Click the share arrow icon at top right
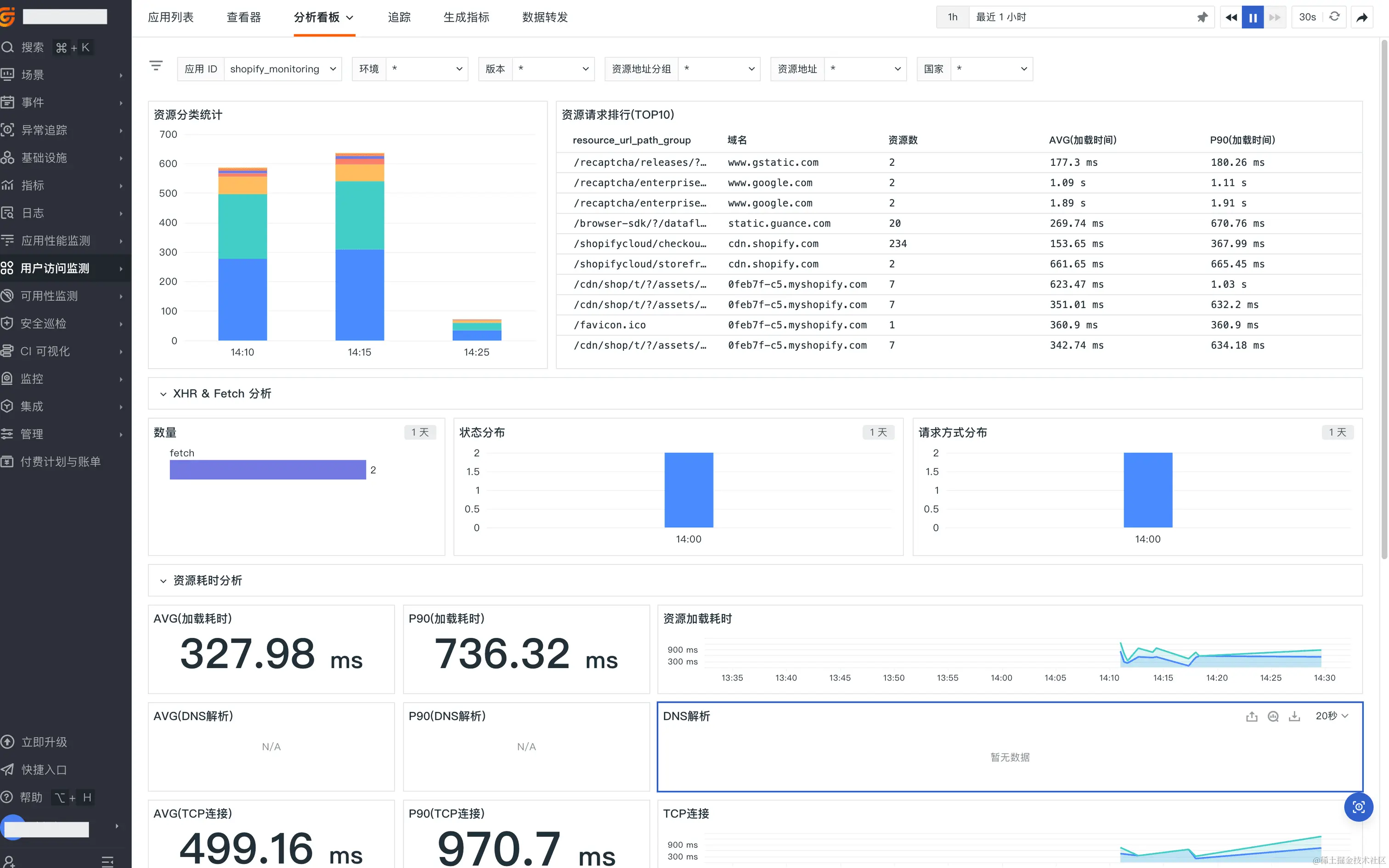The height and width of the screenshot is (868, 1389). coord(1362,17)
